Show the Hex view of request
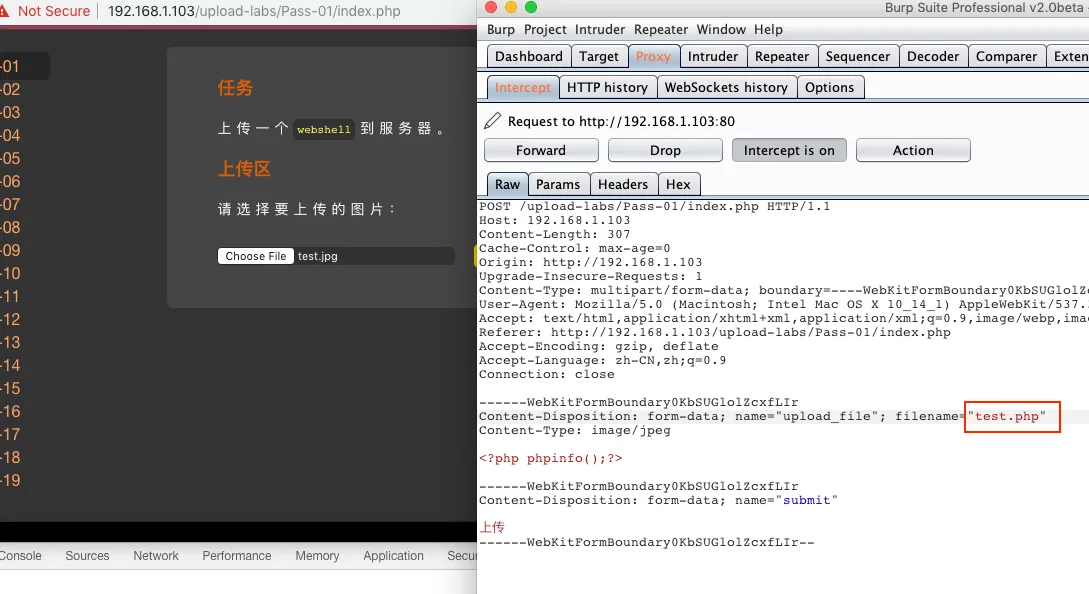The width and height of the screenshot is (1089, 594). point(678,184)
